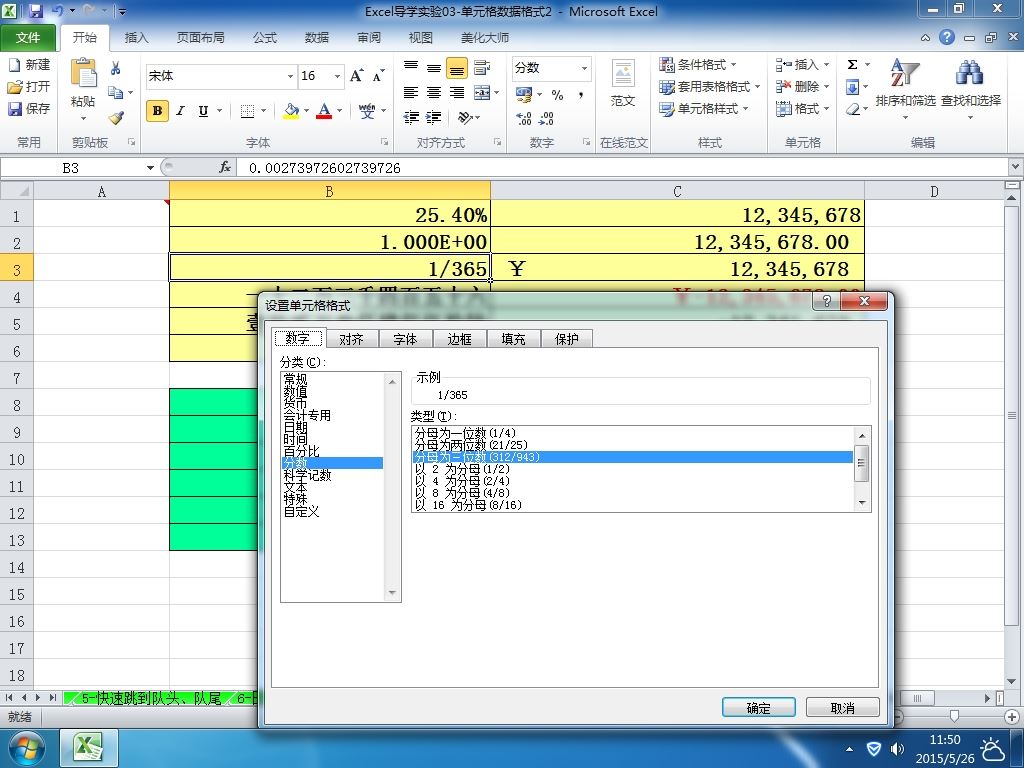Click the Decrease Decimal icon
This screenshot has width=1024, height=768.
point(547,118)
